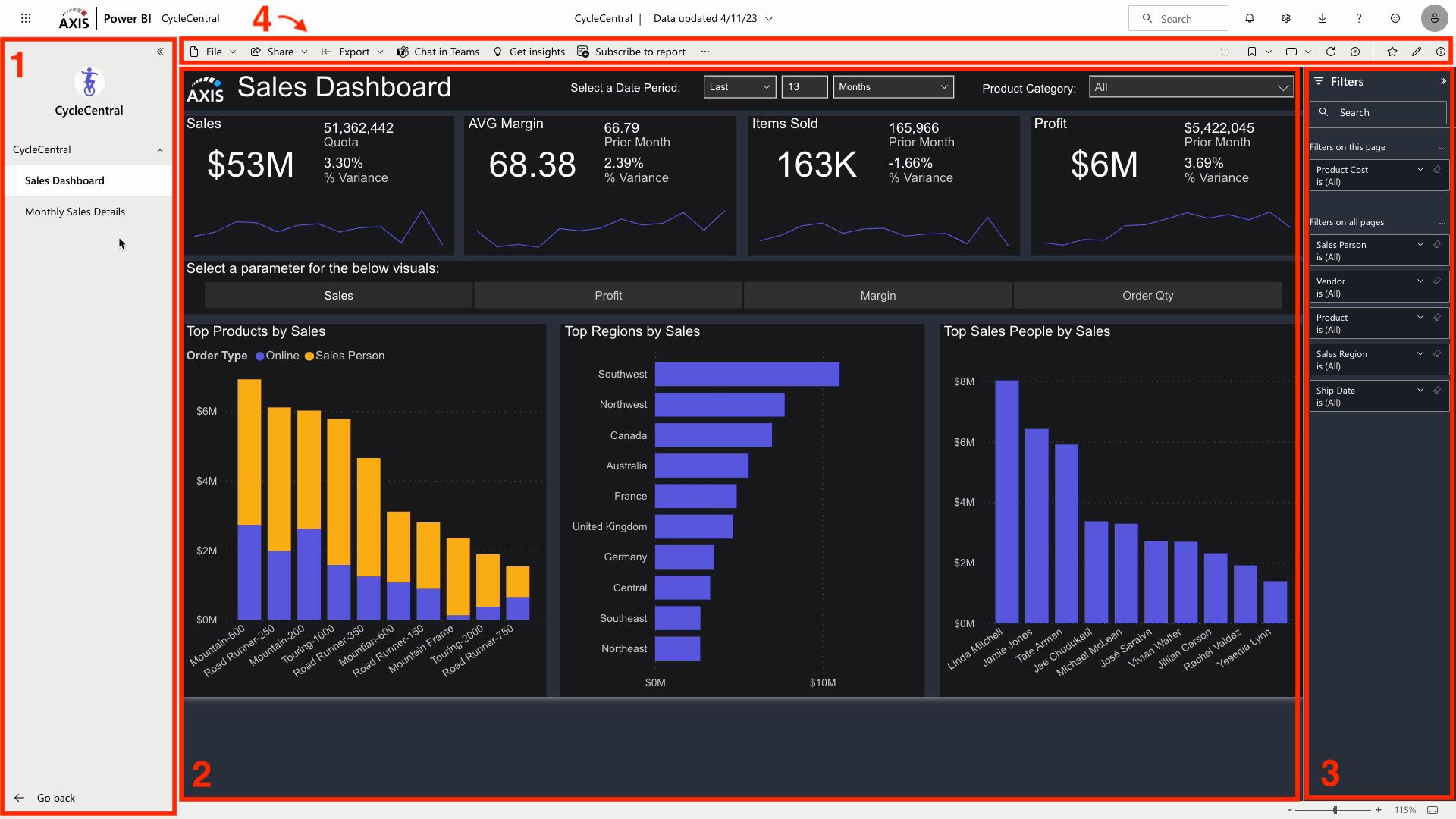Open Filters on this page options
This screenshot has height=819, width=1456.
pyautogui.click(x=1442, y=148)
